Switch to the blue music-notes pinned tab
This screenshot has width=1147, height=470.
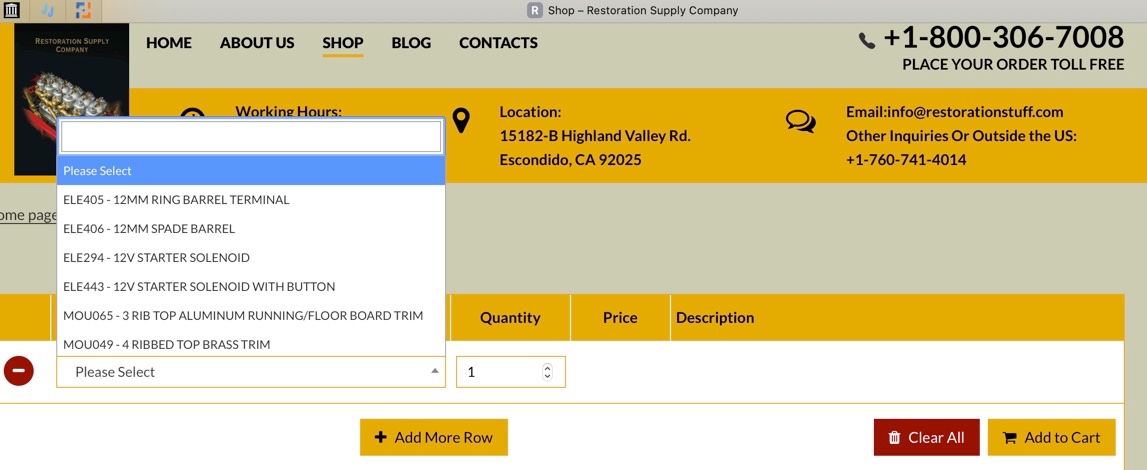click(47, 11)
